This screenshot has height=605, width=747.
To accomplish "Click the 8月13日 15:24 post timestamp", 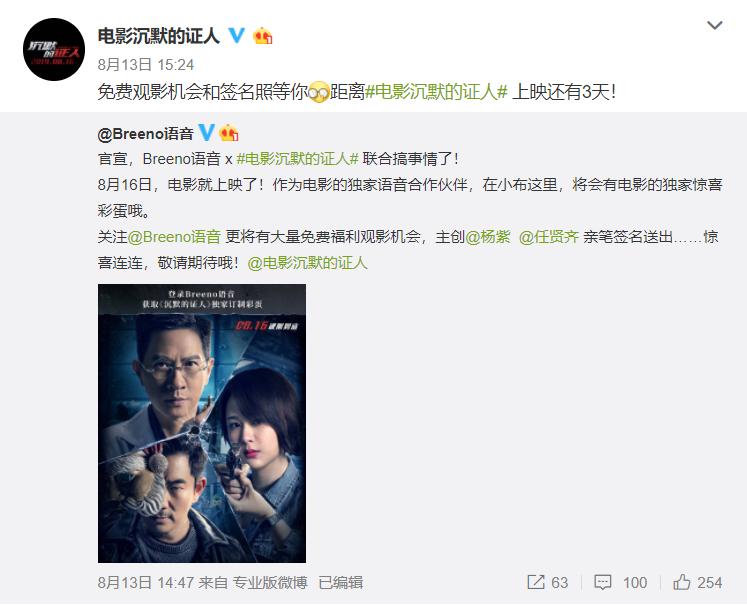I will (x=146, y=65).
